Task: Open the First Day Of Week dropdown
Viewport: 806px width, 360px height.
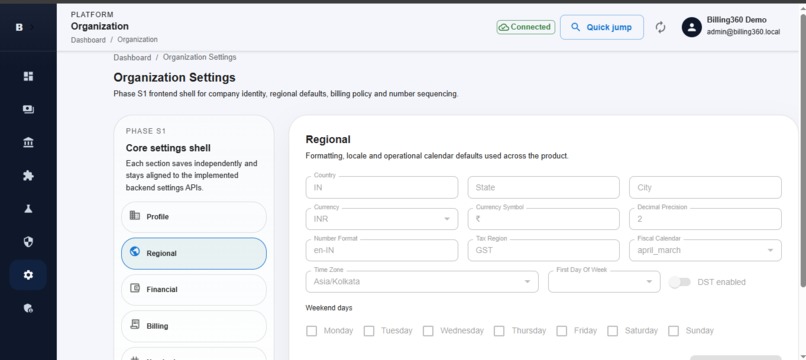Action: [604, 282]
